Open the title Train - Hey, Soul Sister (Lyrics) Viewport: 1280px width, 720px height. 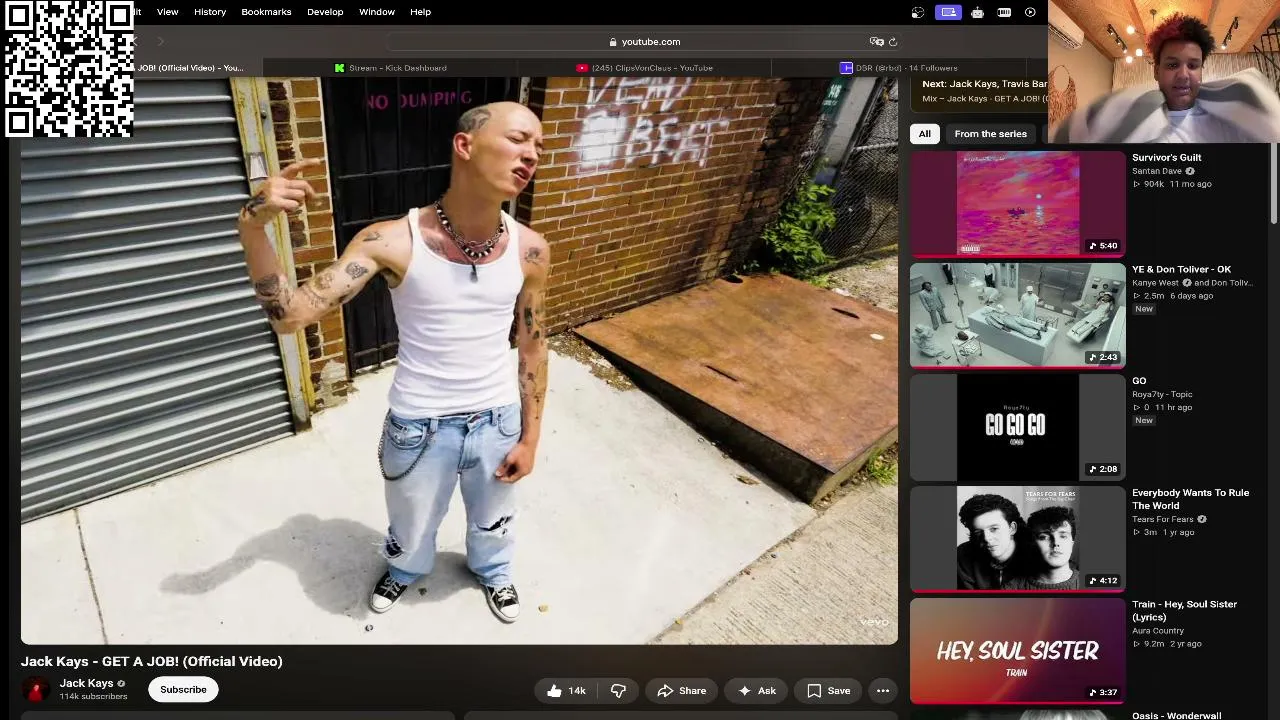tap(1184, 611)
